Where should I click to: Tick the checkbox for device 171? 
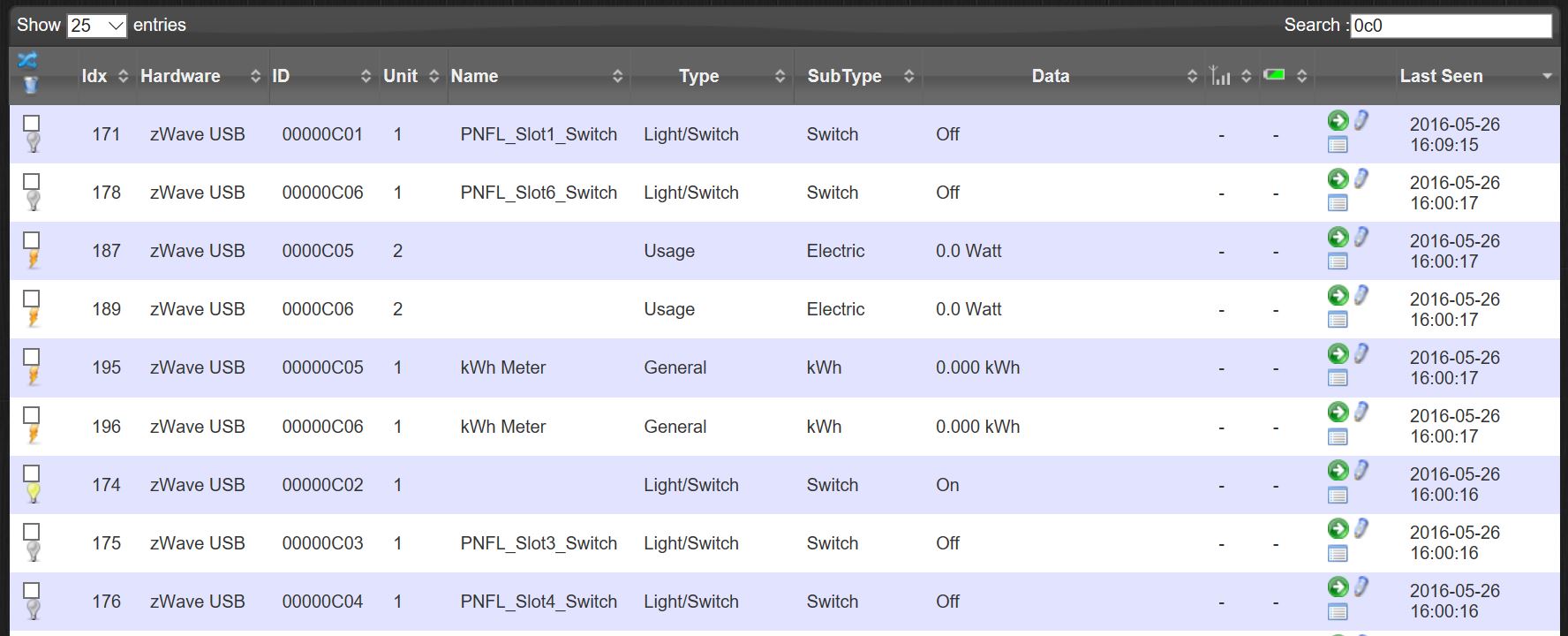(x=31, y=124)
